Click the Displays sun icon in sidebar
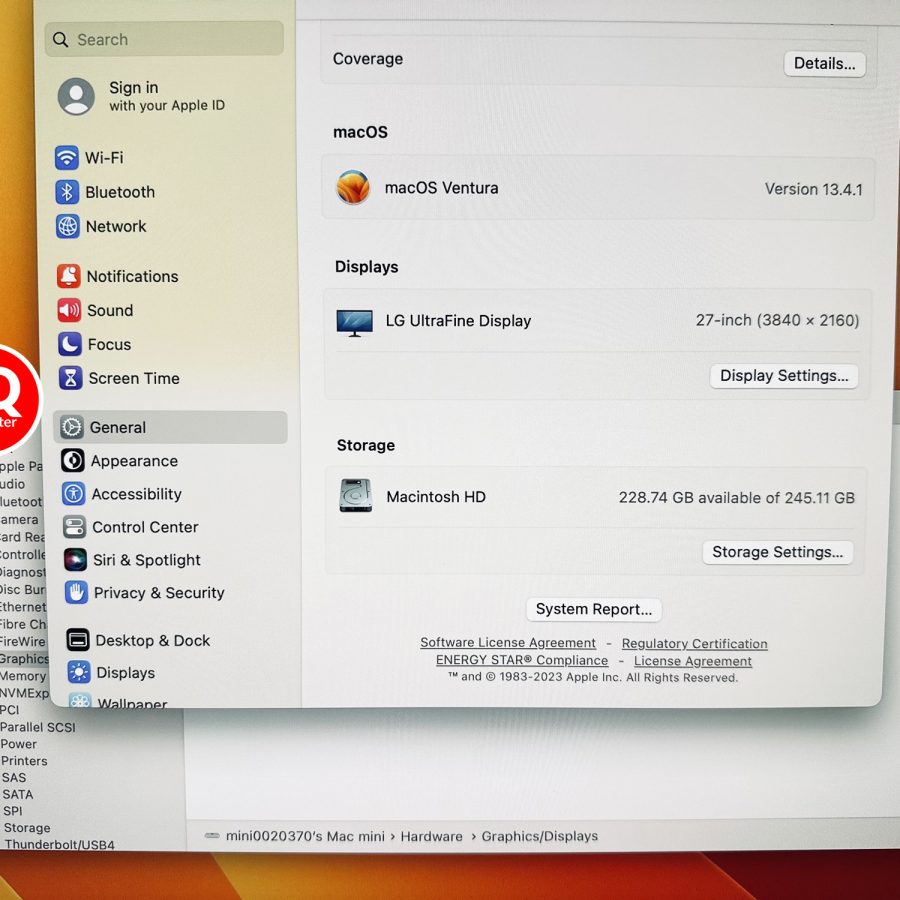This screenshot has height=900, width=900. point(79,672)
